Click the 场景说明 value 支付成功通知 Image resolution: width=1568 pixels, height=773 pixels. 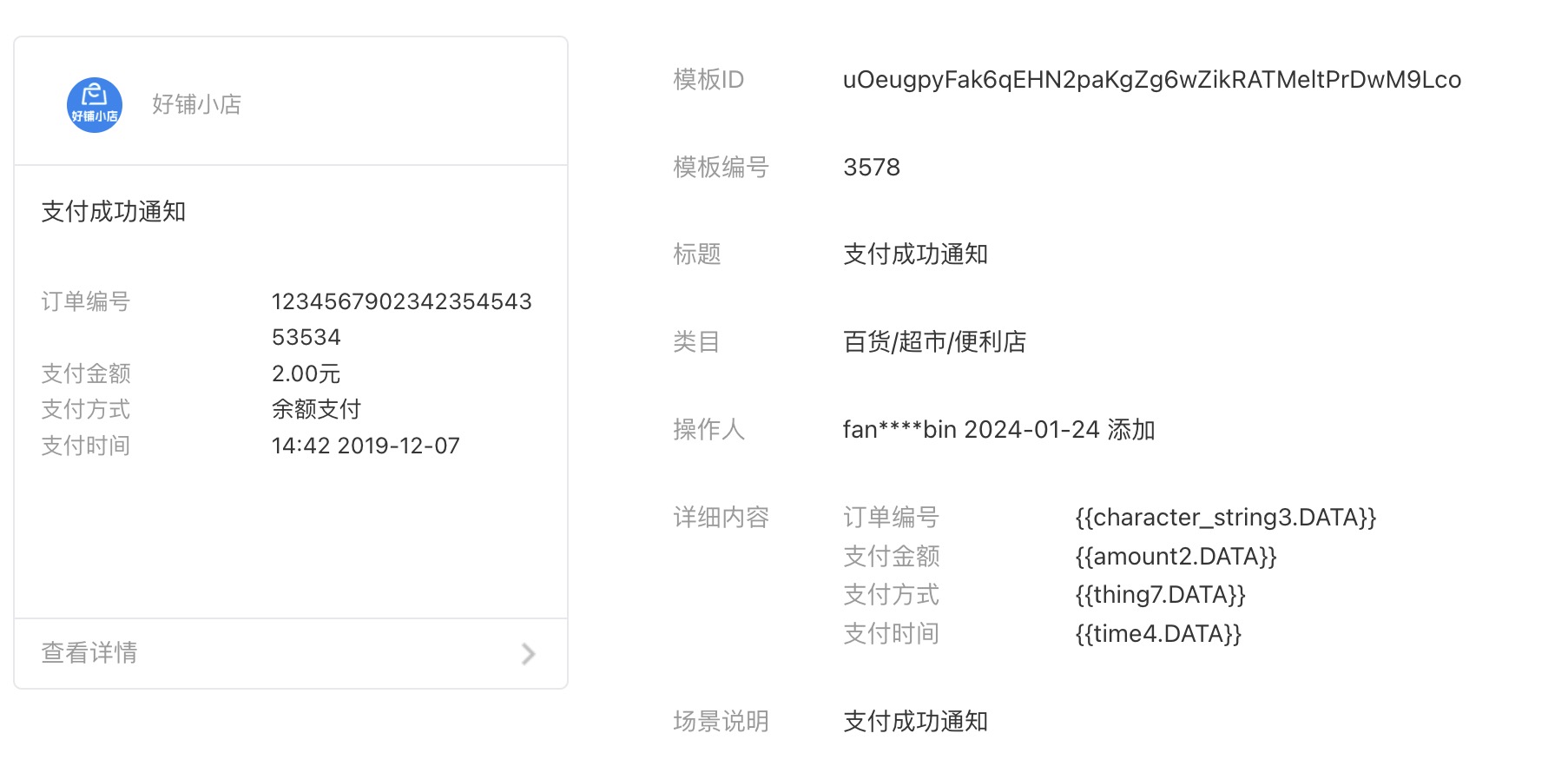[x=915, y=722]
